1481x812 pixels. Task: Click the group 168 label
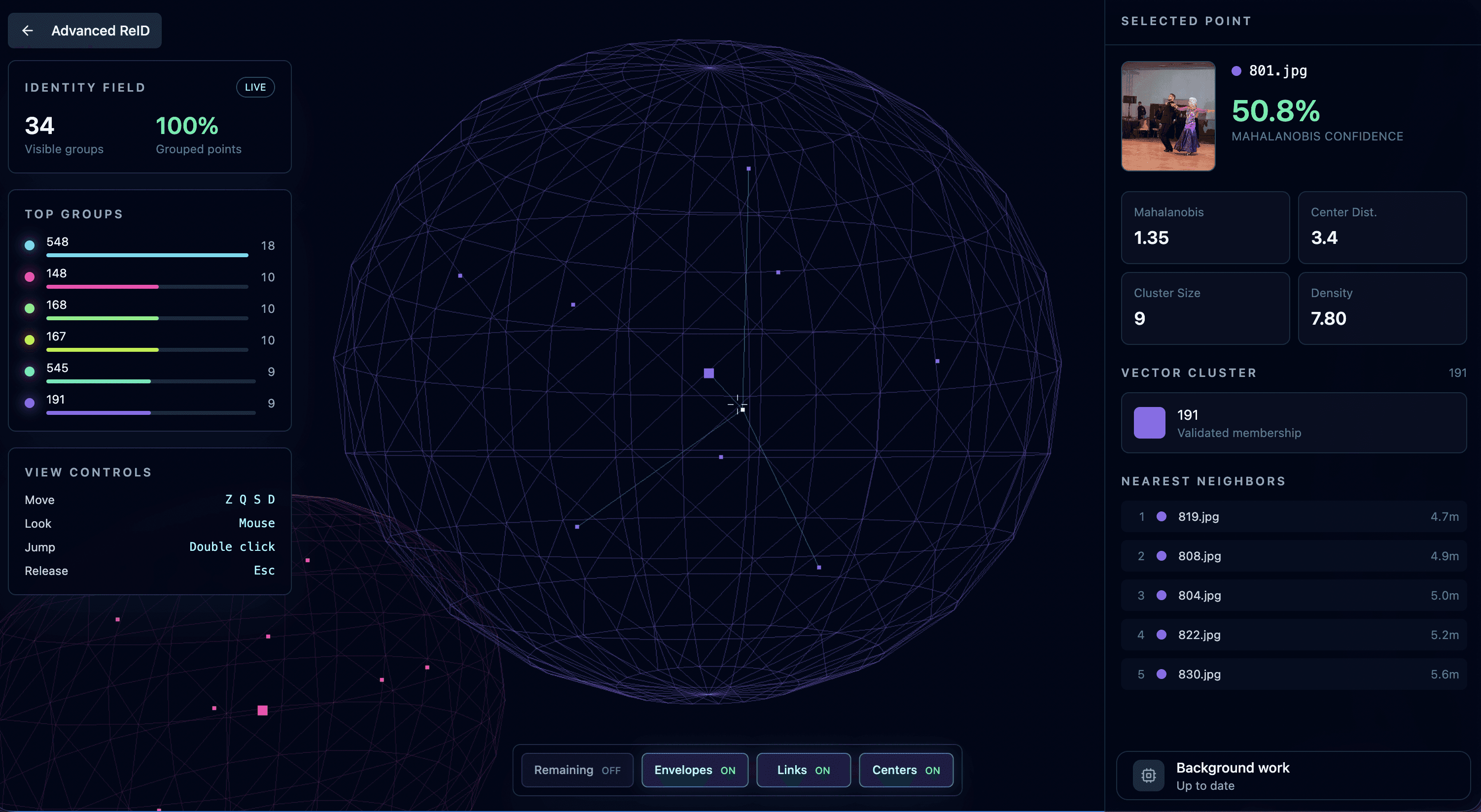point(56,305)
